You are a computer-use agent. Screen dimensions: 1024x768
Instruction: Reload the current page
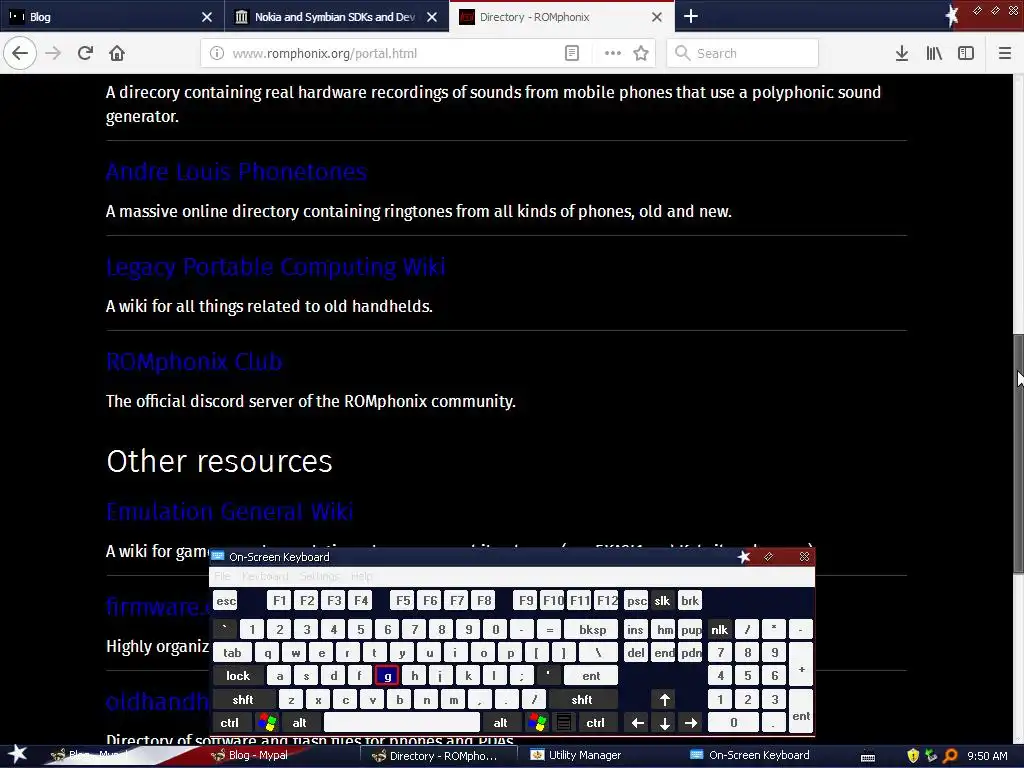[x=85, y=53]
